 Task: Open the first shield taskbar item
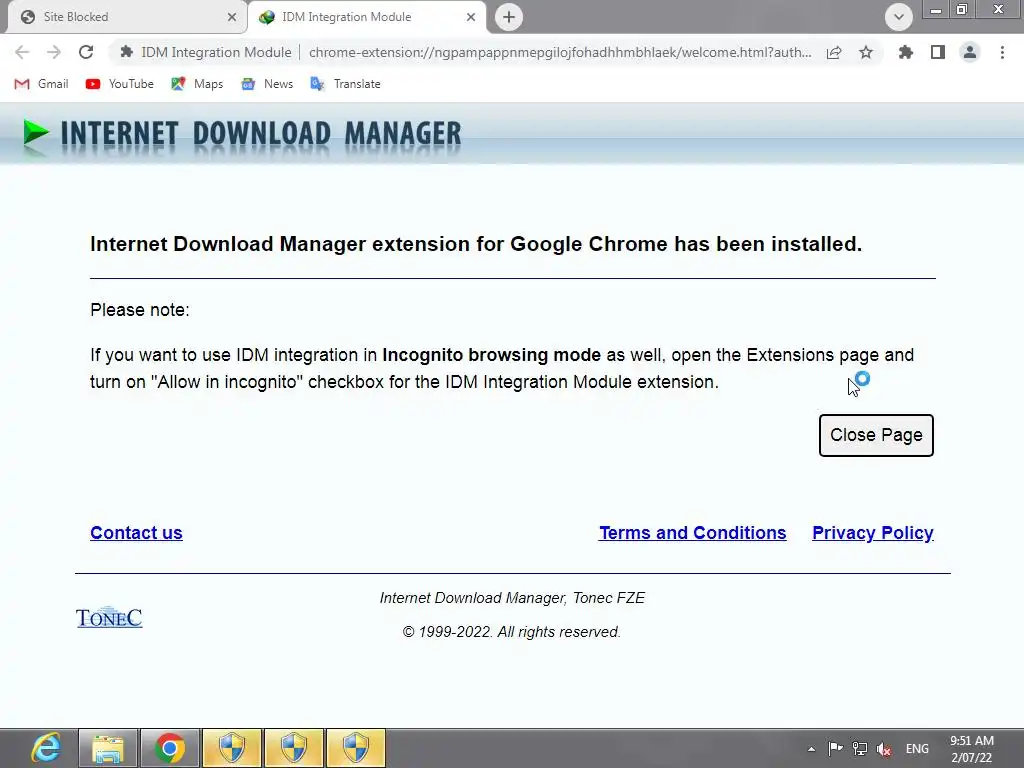[x=232, y=748]
